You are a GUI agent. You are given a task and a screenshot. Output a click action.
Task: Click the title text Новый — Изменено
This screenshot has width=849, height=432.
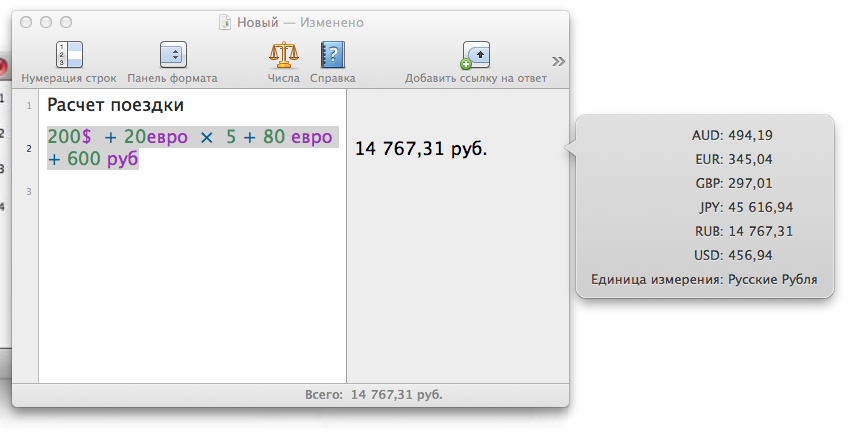coord(301,23)
